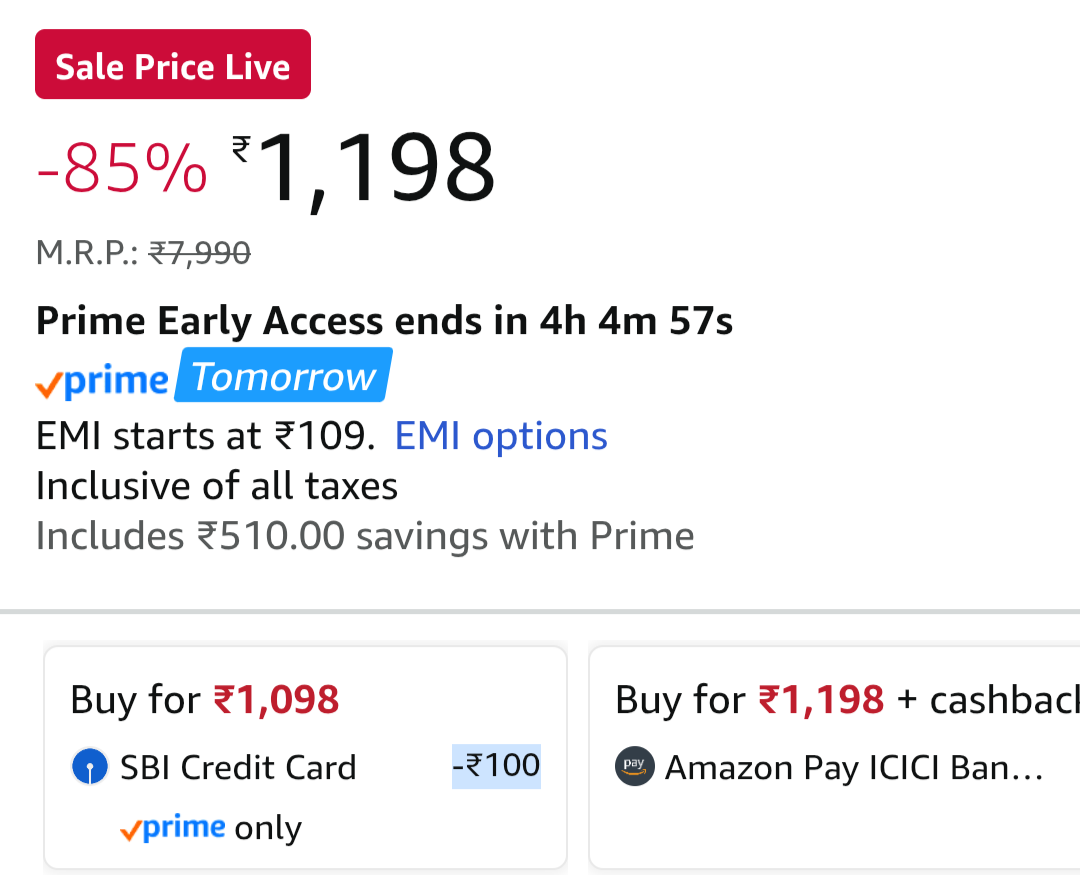This screenshot has height=875, width=1080.
Task: Tap the Prime Early Access countdown text
Action: pyautogui.click(x=384, y=322)
